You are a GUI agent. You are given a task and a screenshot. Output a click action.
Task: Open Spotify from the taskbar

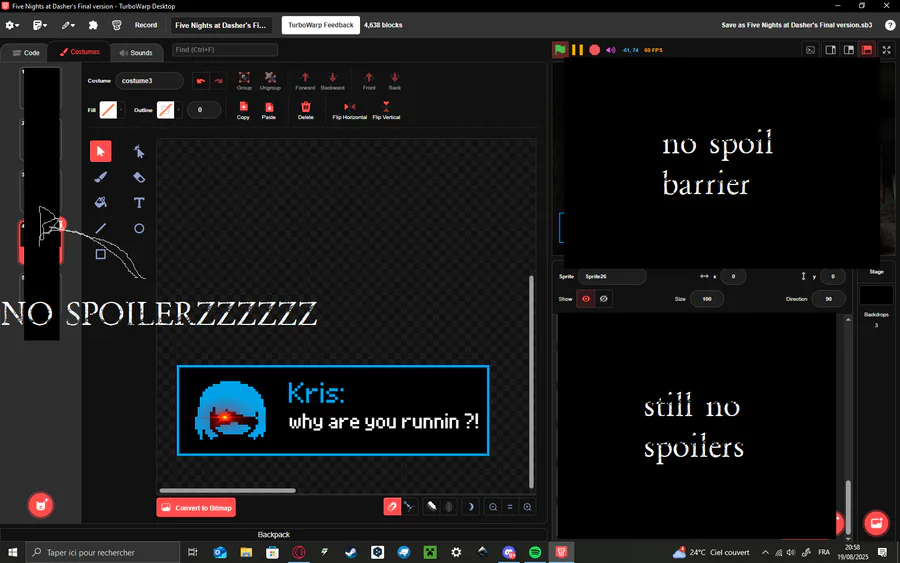[x=535, y=552]
